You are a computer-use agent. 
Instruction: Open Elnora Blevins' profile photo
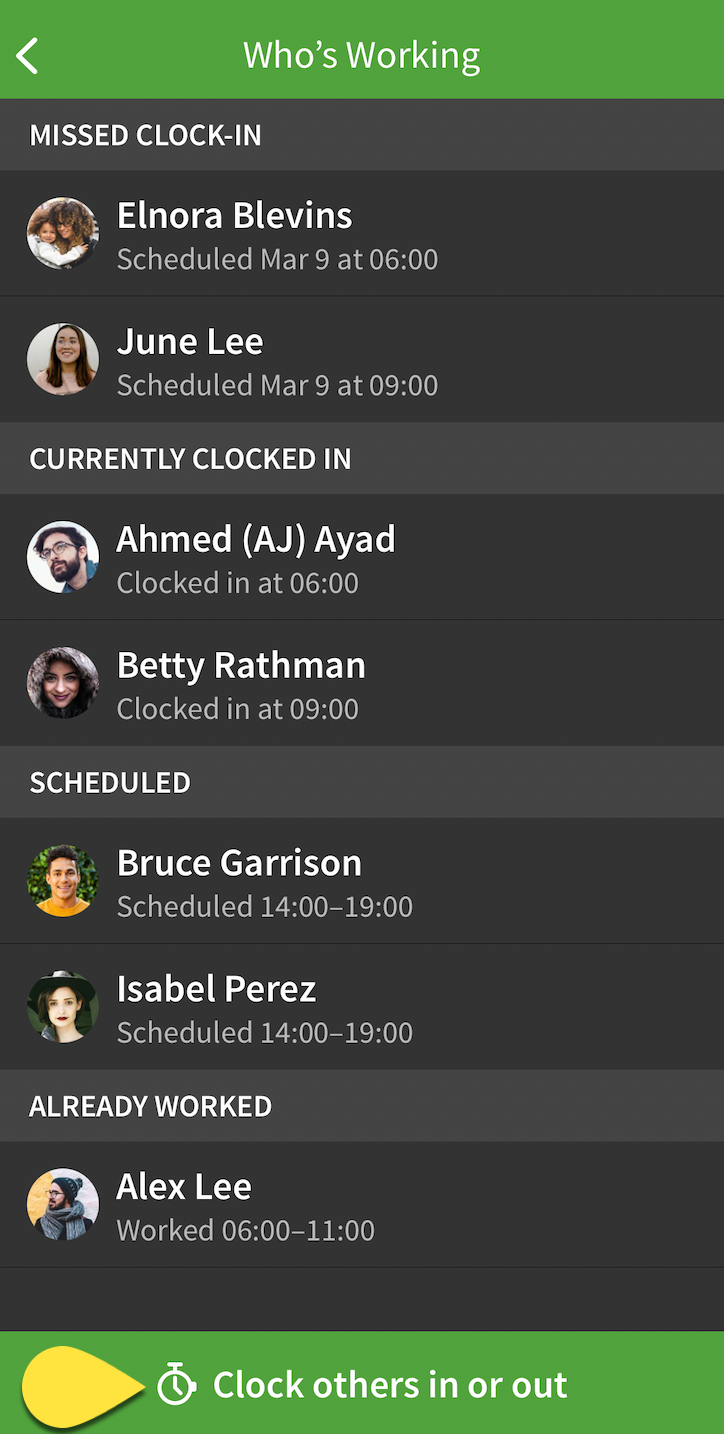pos(62,233)
